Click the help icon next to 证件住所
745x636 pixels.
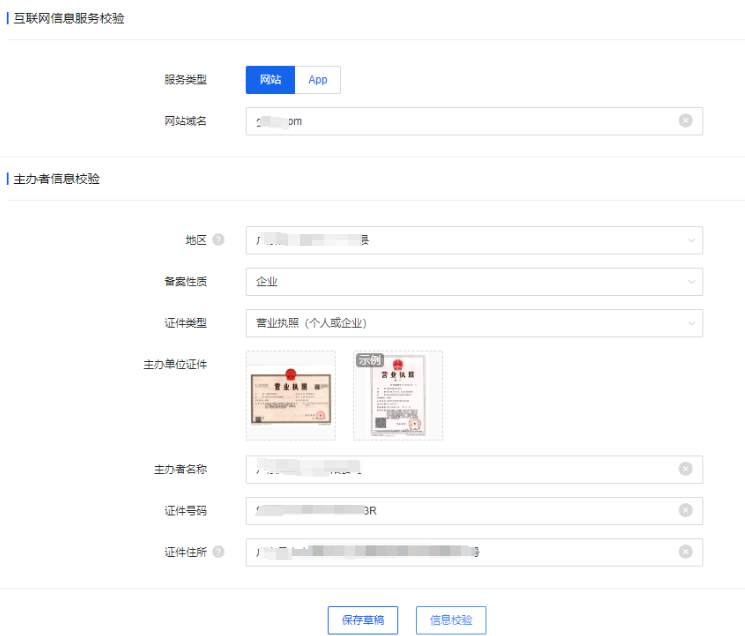point(218,552)
